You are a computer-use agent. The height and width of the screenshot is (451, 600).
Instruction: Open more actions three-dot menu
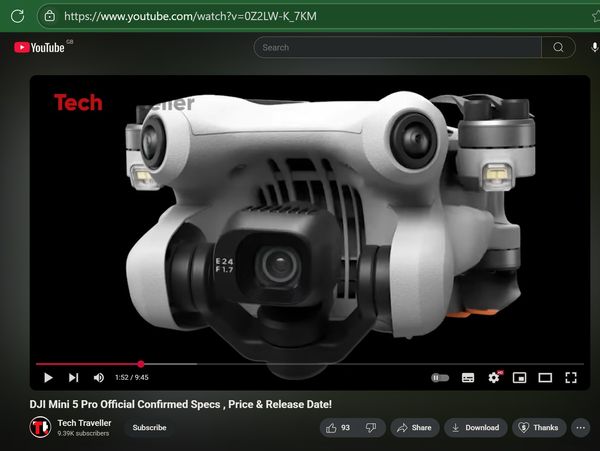tap(580, 428)
